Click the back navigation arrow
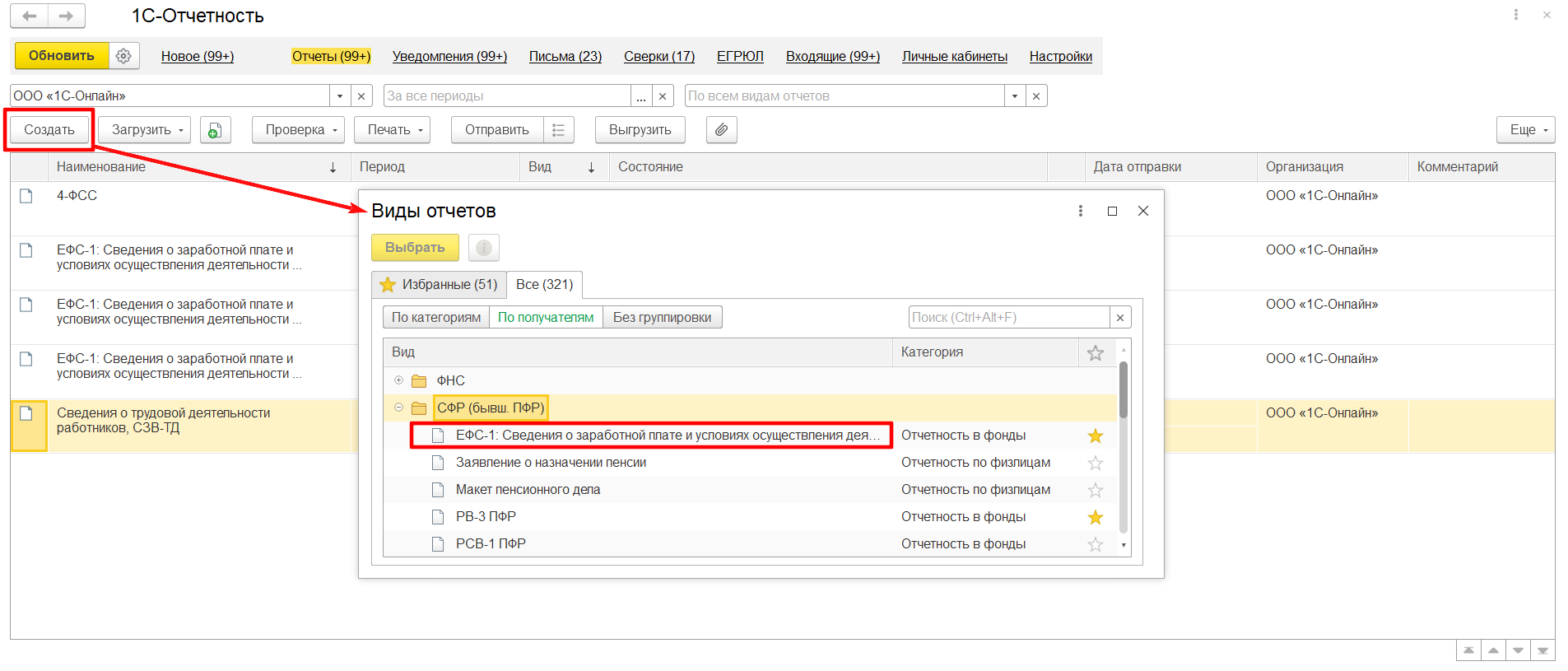The width and height of the screenshot is (1568, 671). coord(29,16)
